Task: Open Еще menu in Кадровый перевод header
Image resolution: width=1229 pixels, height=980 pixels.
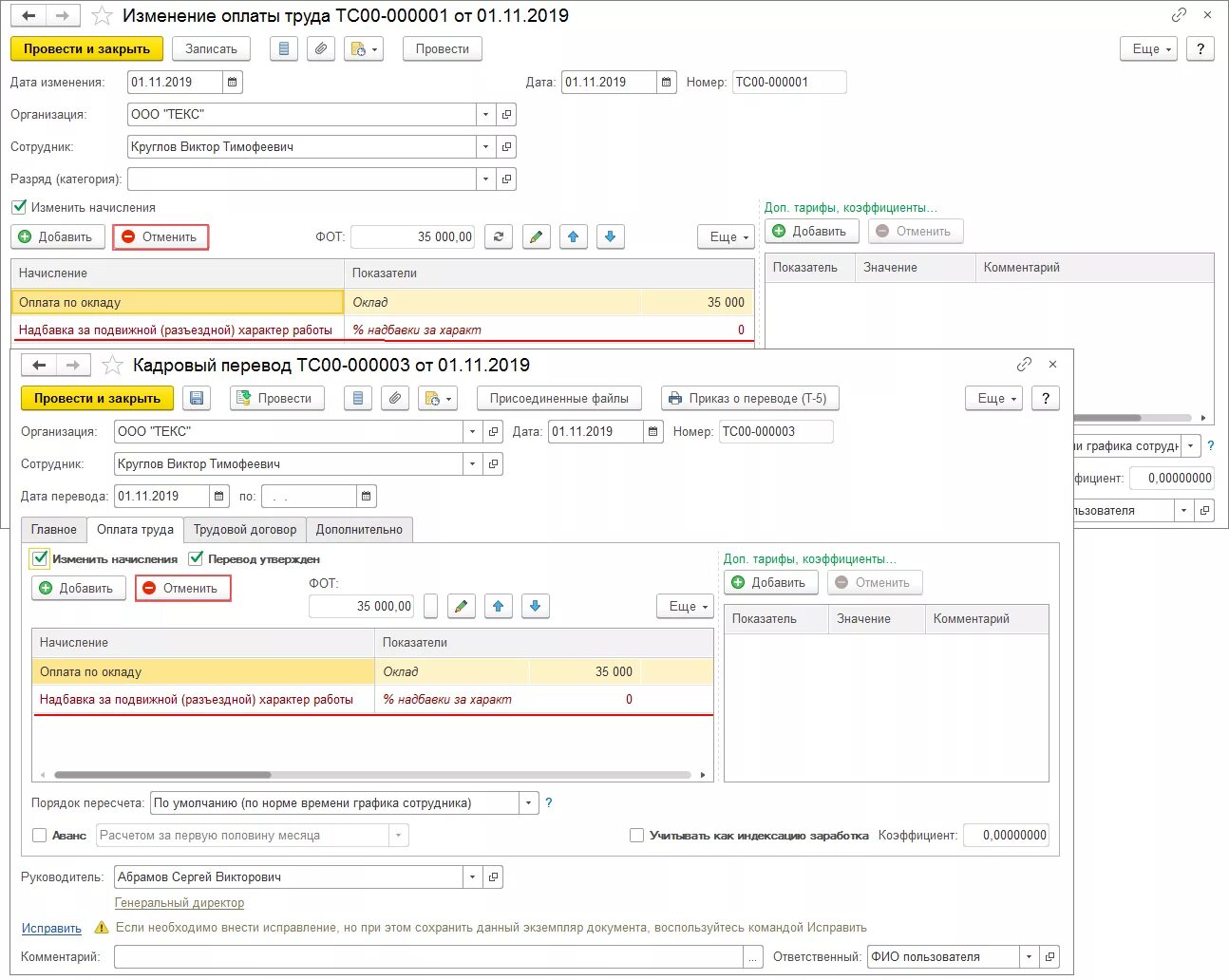Action: 994,398
